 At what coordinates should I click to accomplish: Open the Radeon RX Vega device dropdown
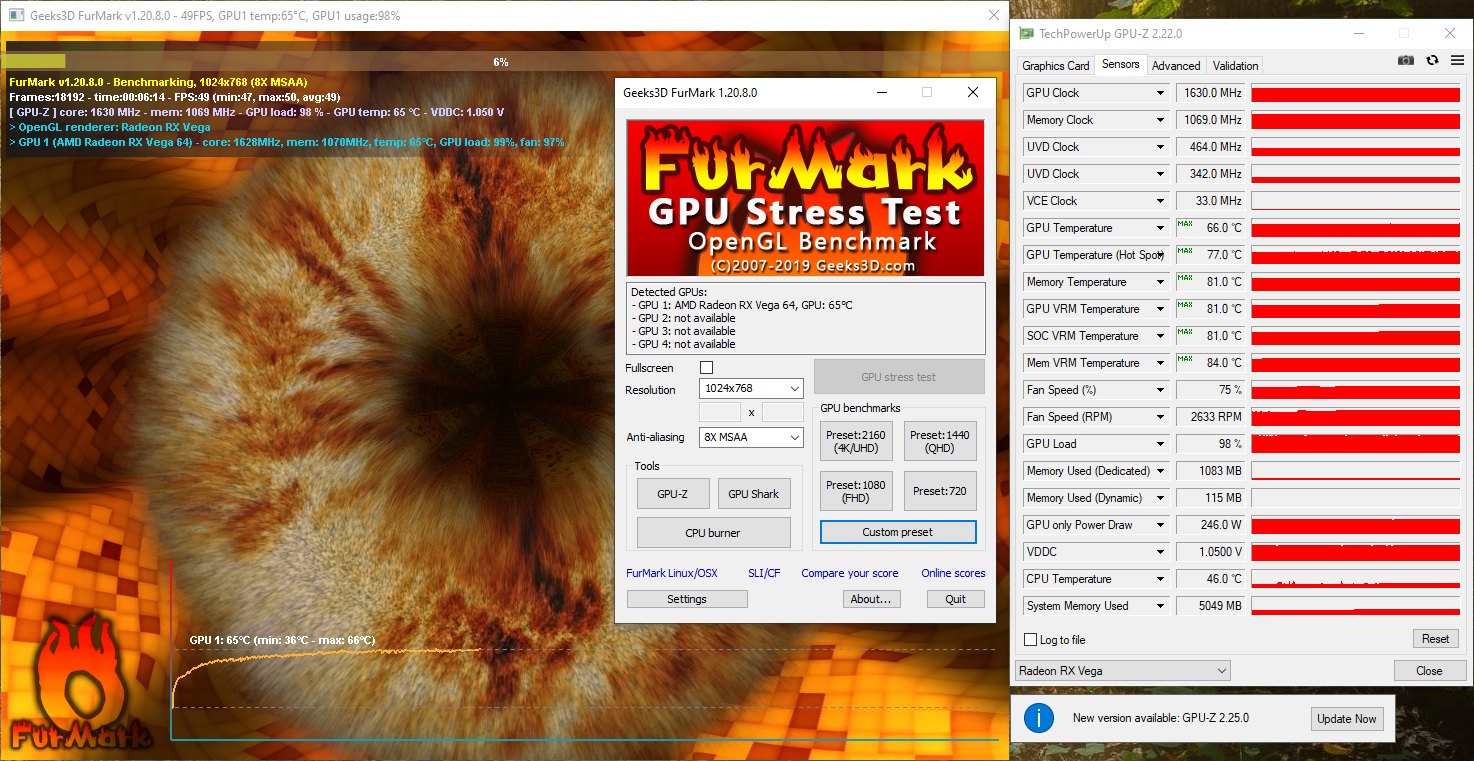click(1123, 670)
